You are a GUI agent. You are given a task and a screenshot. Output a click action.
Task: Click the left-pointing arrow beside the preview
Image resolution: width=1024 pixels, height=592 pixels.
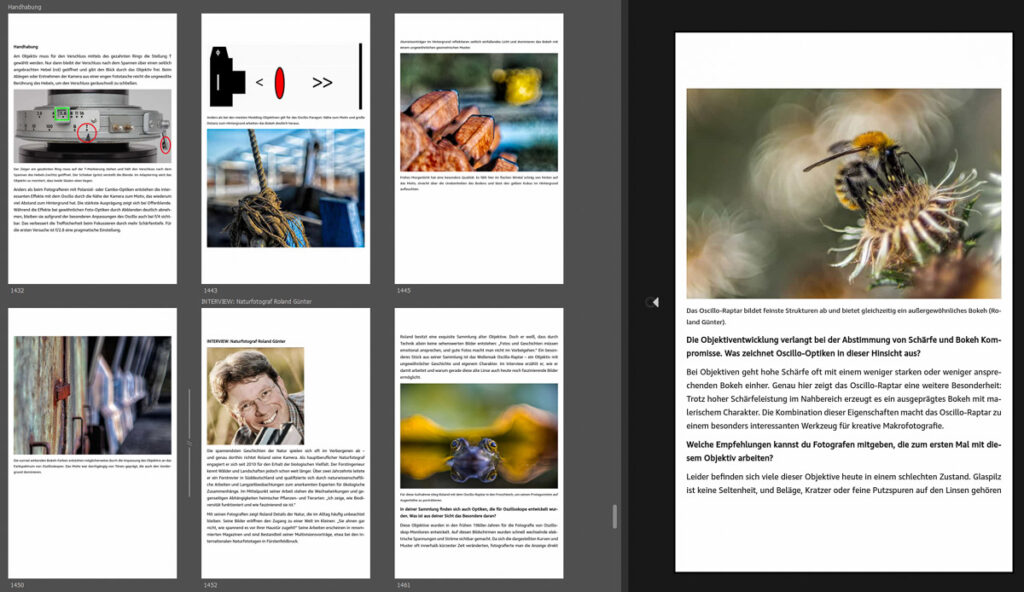point(655,302)
